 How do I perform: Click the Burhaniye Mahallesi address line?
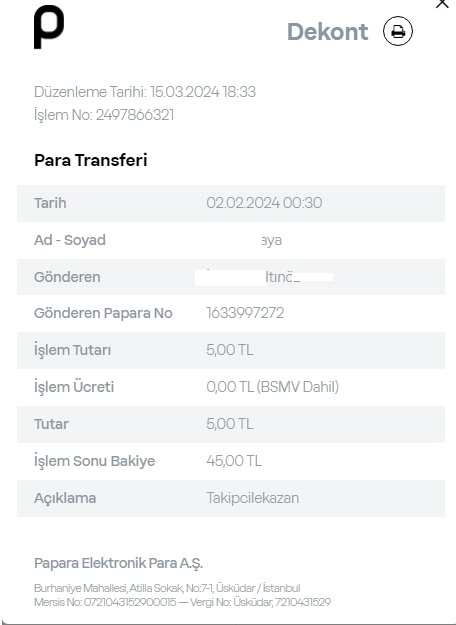click(167, 588)
